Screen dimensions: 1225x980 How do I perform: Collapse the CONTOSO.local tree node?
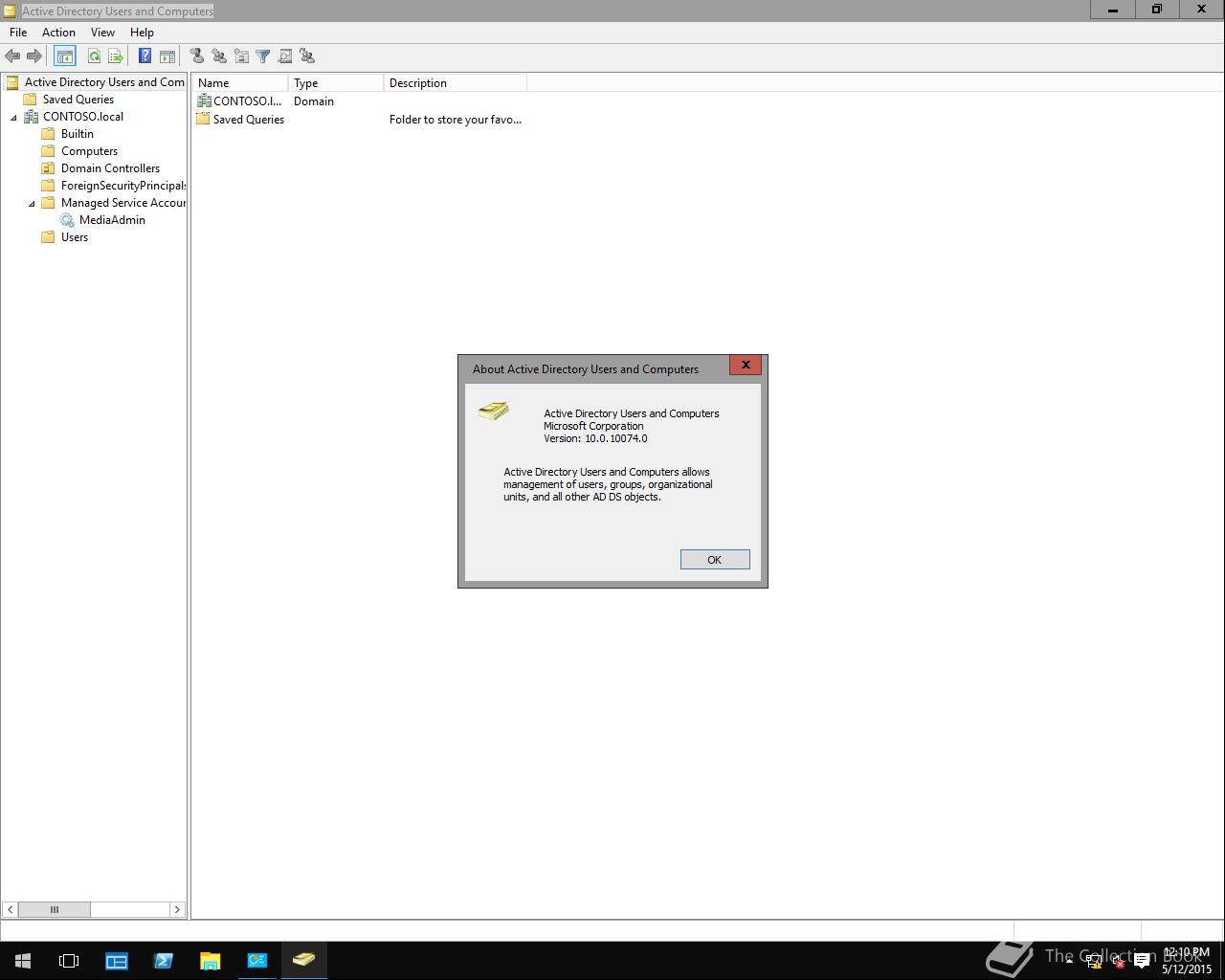[x=12, y=116]
